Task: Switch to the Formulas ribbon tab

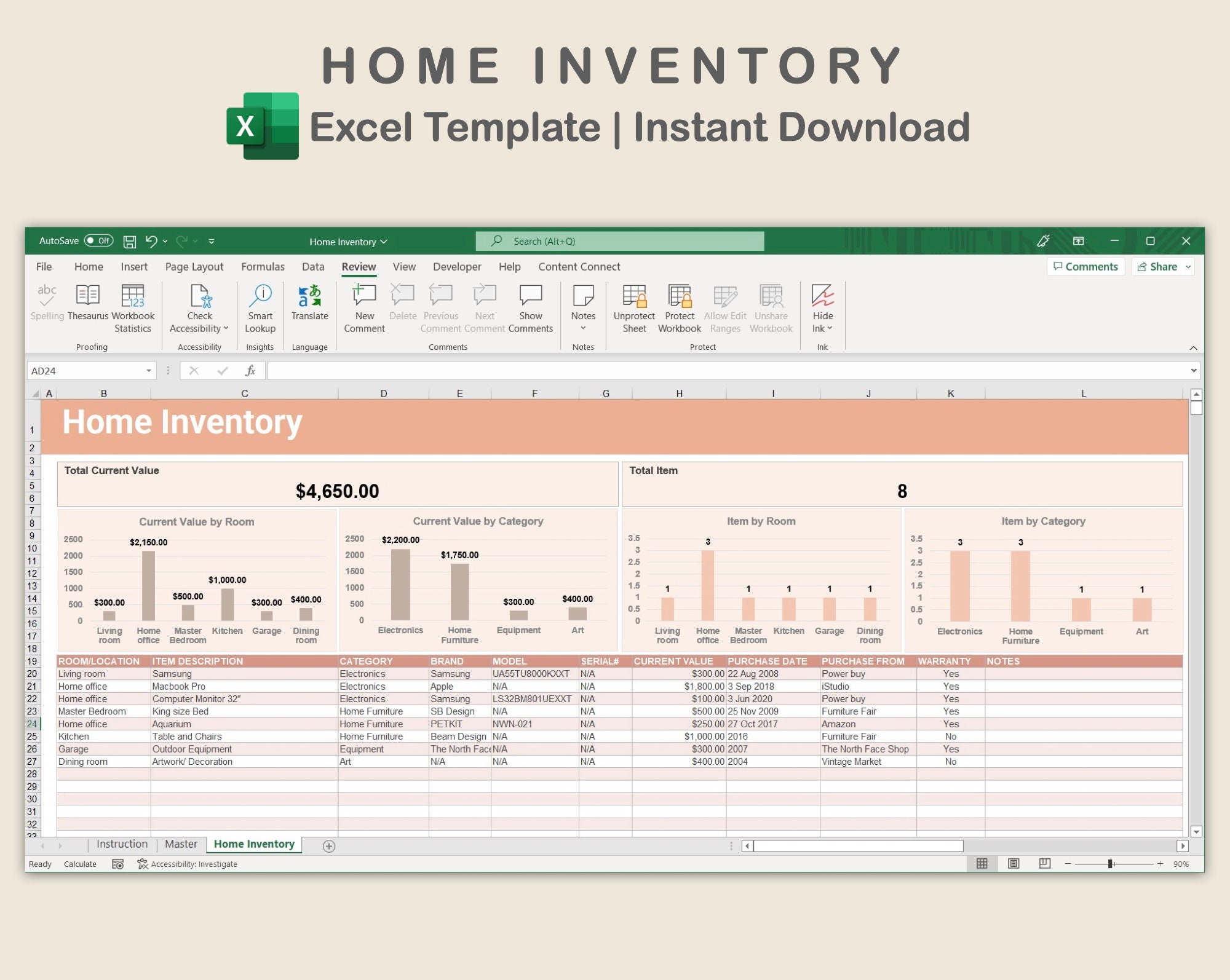Action: [263, 266]
